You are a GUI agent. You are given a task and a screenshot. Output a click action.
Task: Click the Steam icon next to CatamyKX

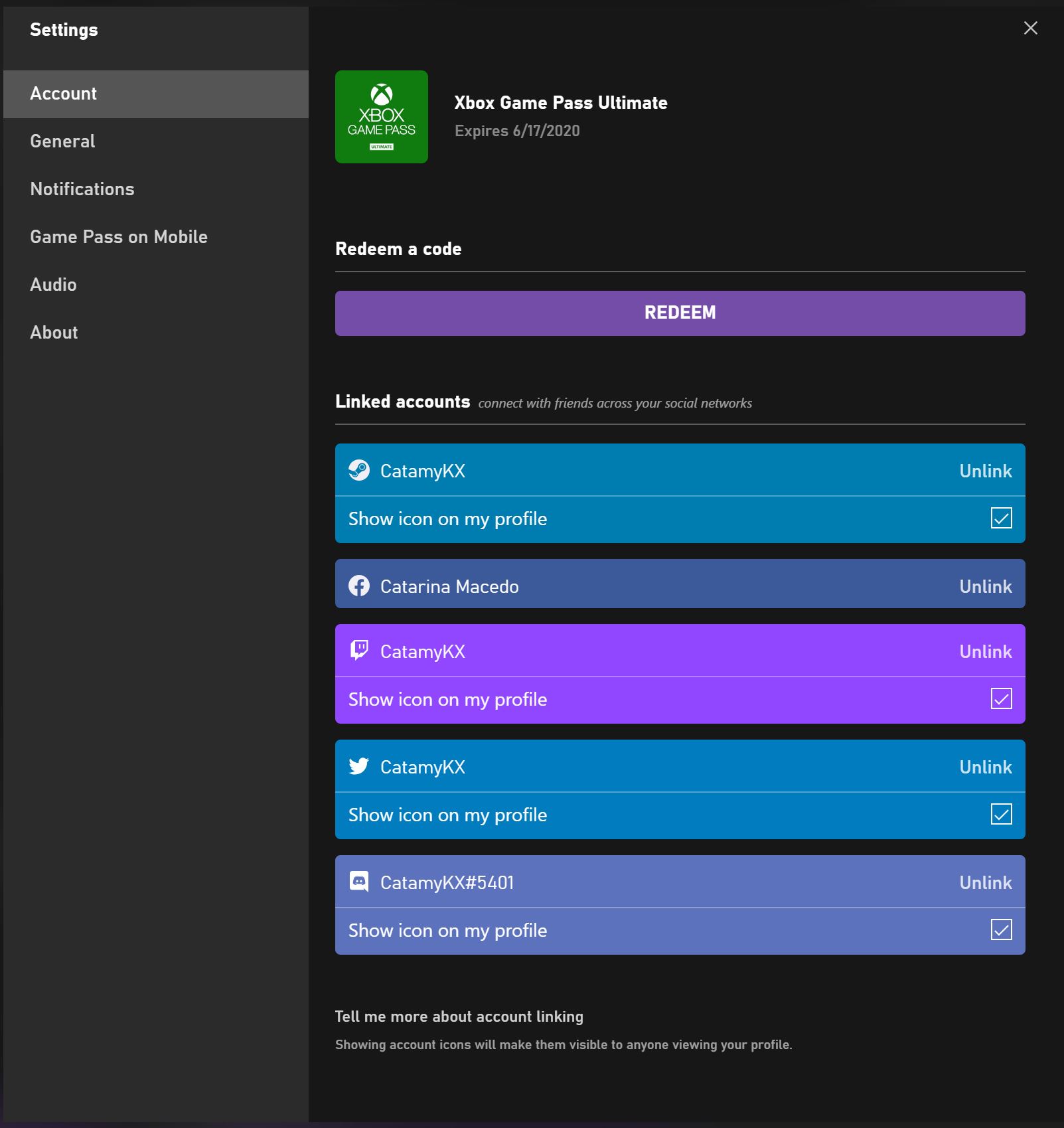359,471
